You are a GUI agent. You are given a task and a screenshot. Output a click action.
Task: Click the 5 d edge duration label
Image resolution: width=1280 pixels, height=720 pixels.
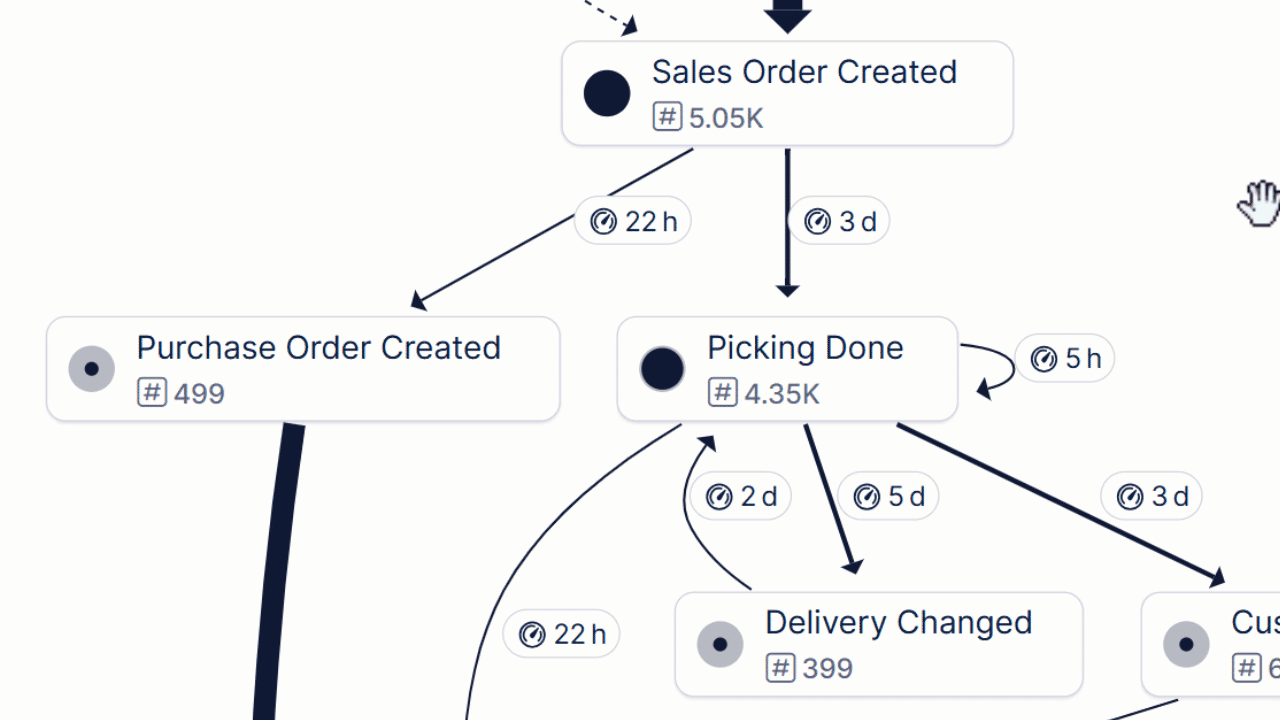click(888, 496)
